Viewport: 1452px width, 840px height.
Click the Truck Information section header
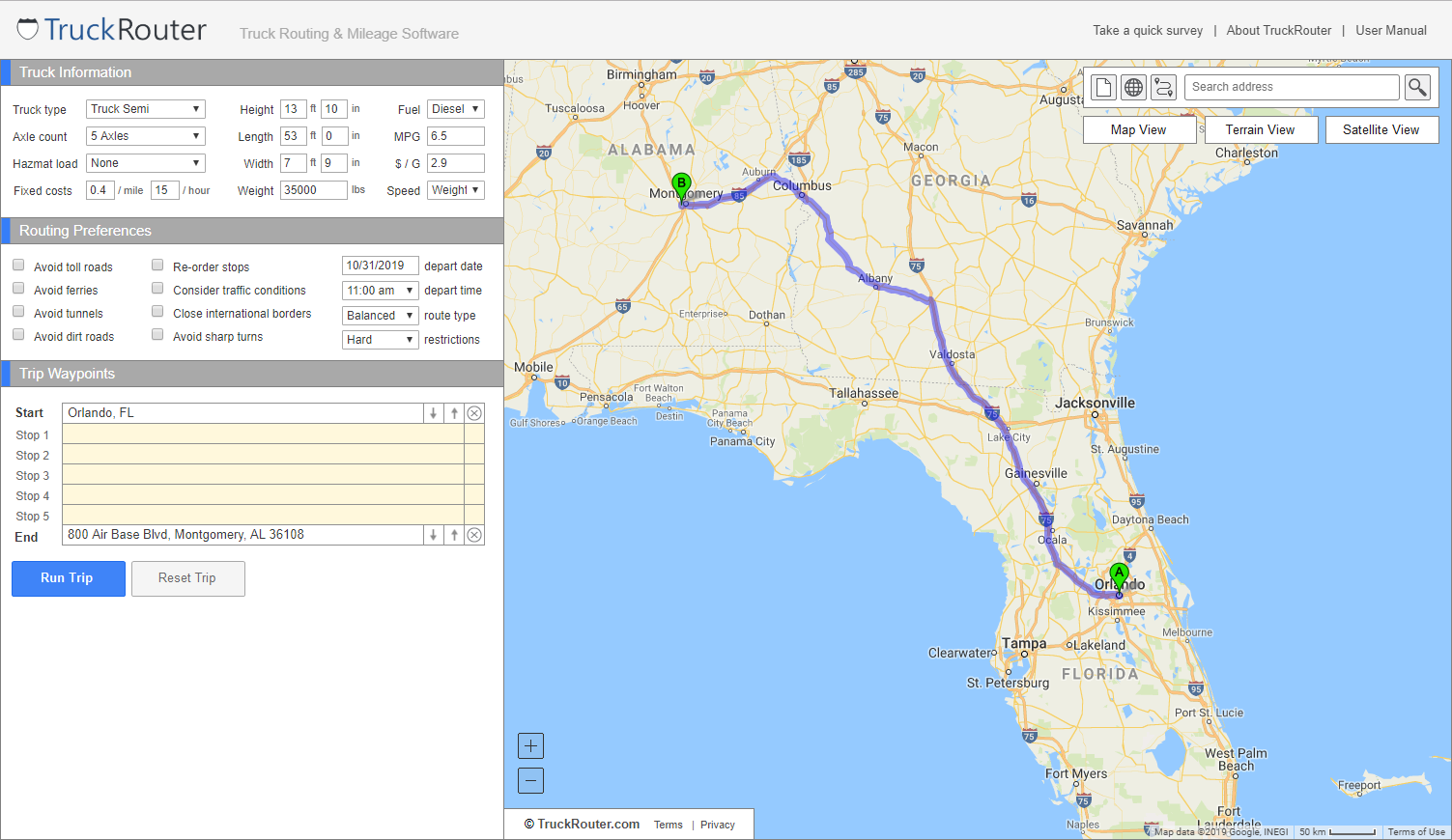(252, 72)
